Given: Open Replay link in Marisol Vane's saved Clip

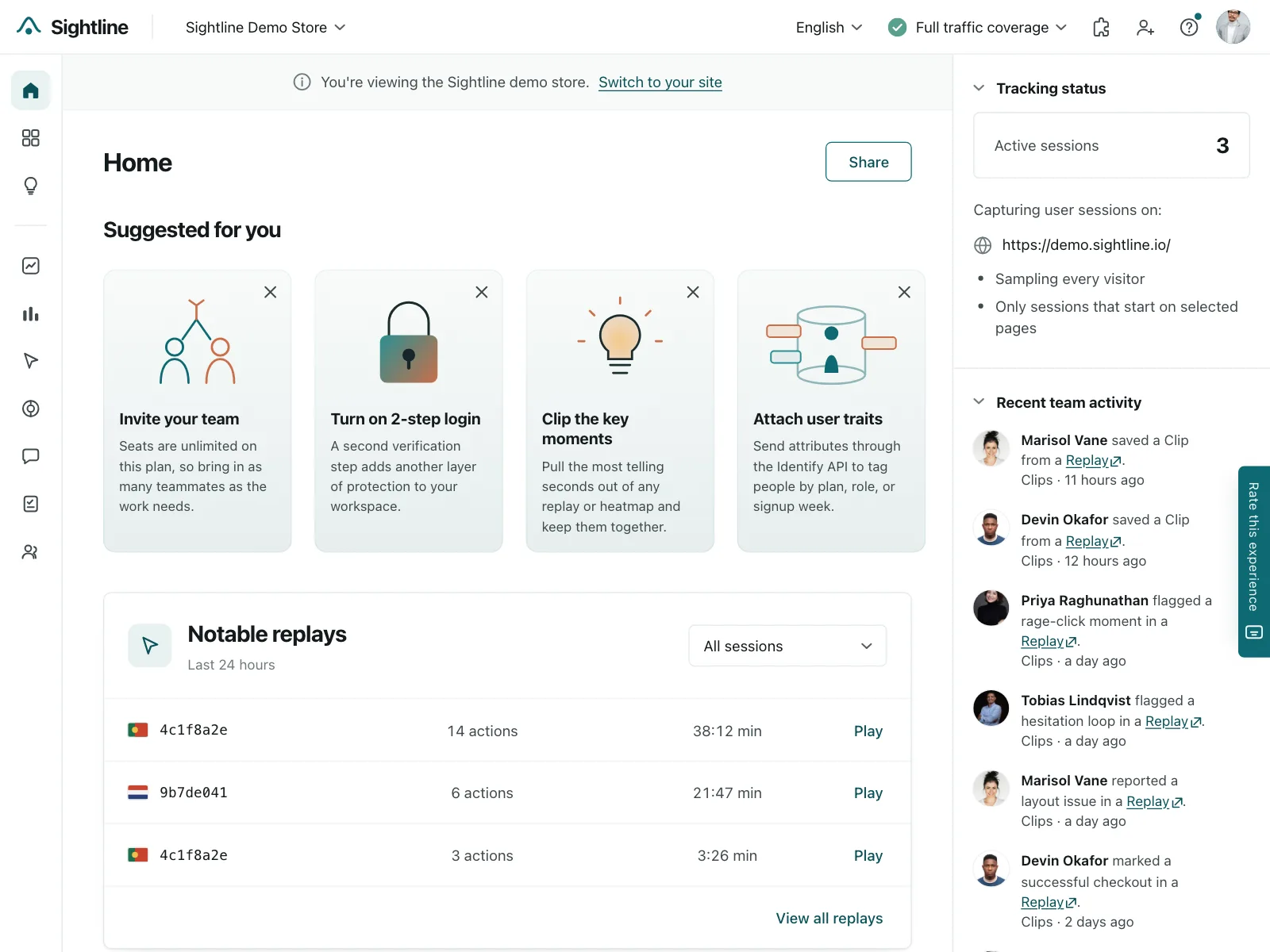Looking at the screenshot, I should 1094,460.
